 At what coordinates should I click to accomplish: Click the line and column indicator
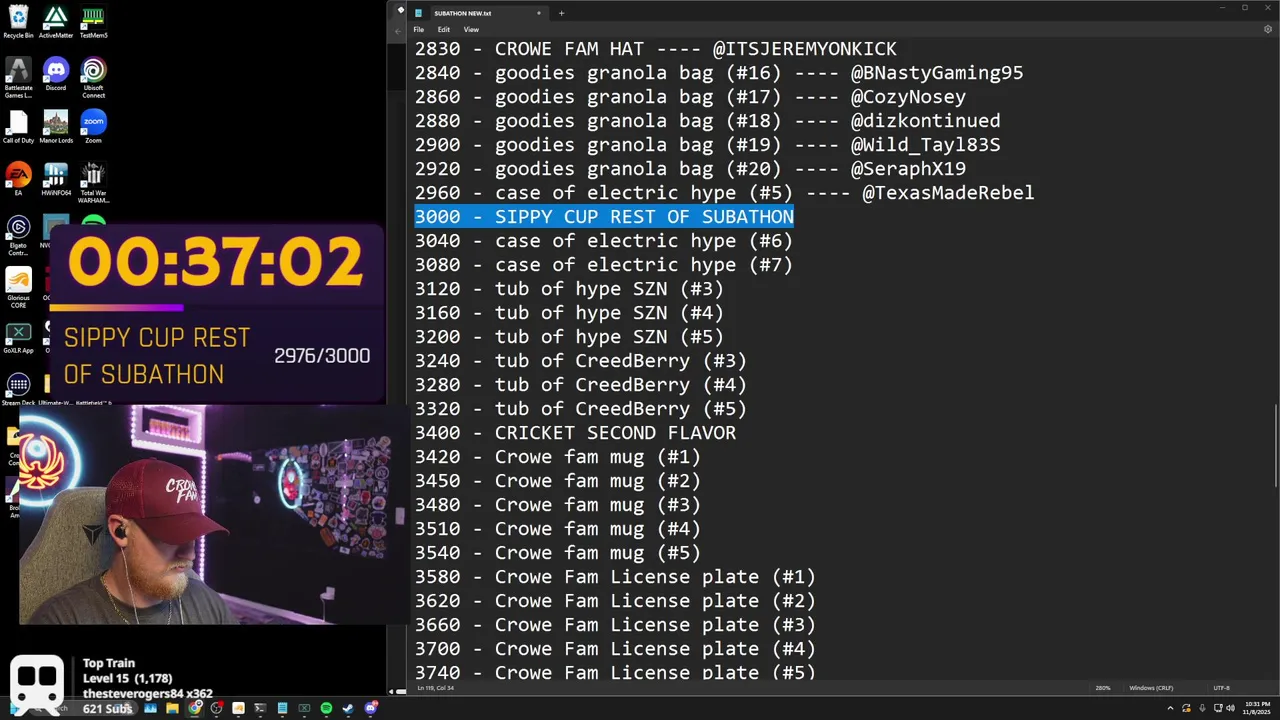(435, 688)
